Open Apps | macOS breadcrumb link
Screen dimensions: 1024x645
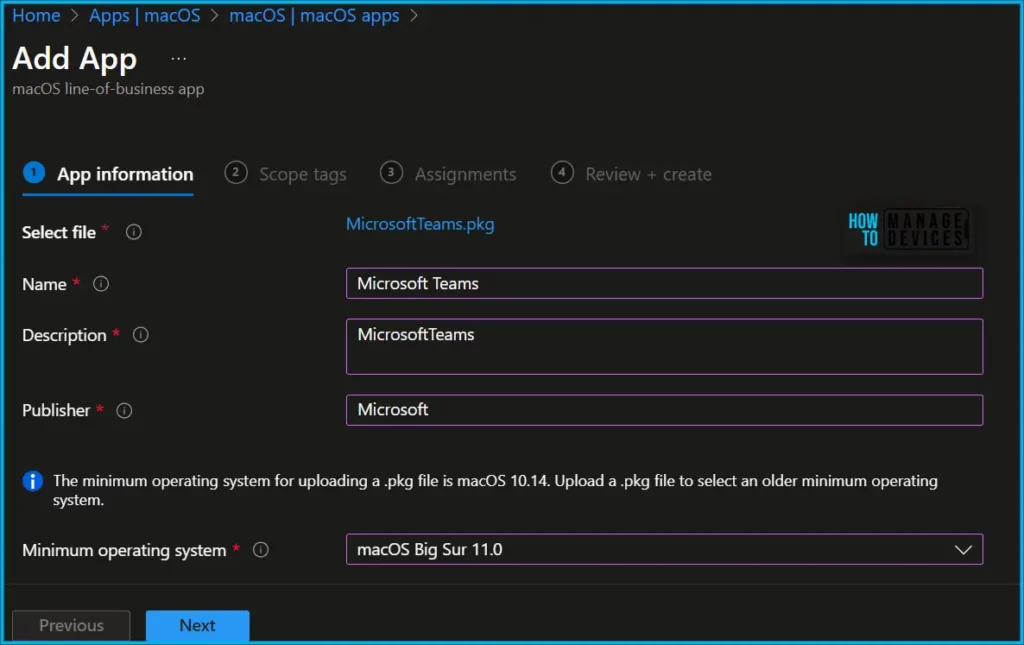tap(144, 15)
